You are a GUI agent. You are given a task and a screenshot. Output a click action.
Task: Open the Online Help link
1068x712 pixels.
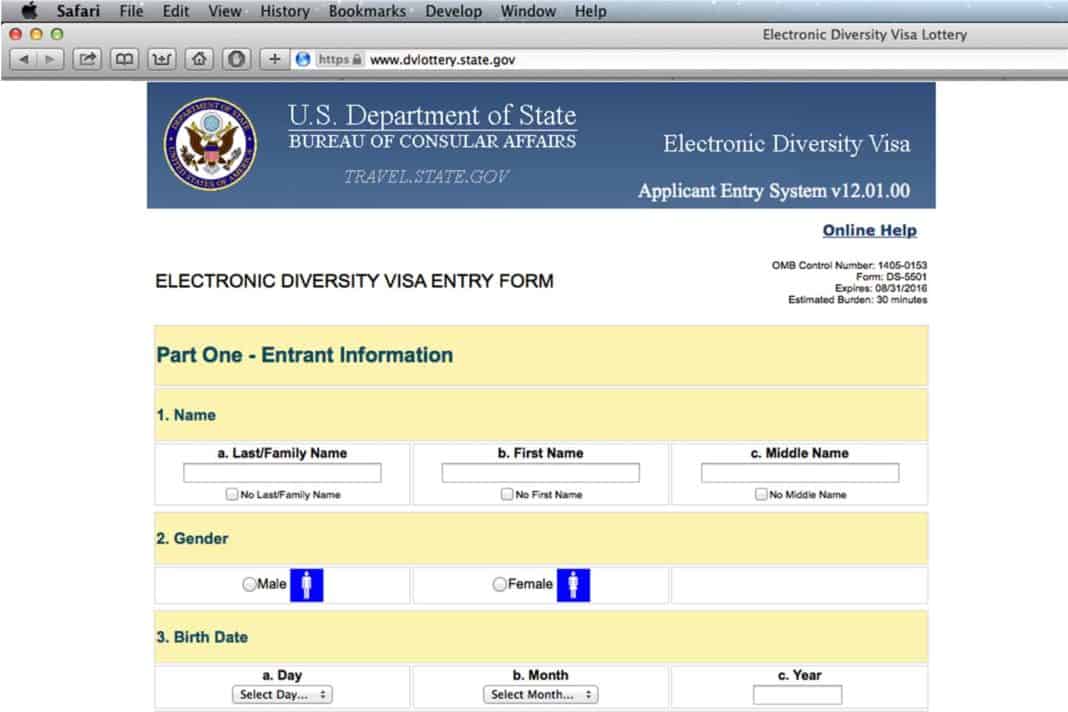tap(869, 230)
